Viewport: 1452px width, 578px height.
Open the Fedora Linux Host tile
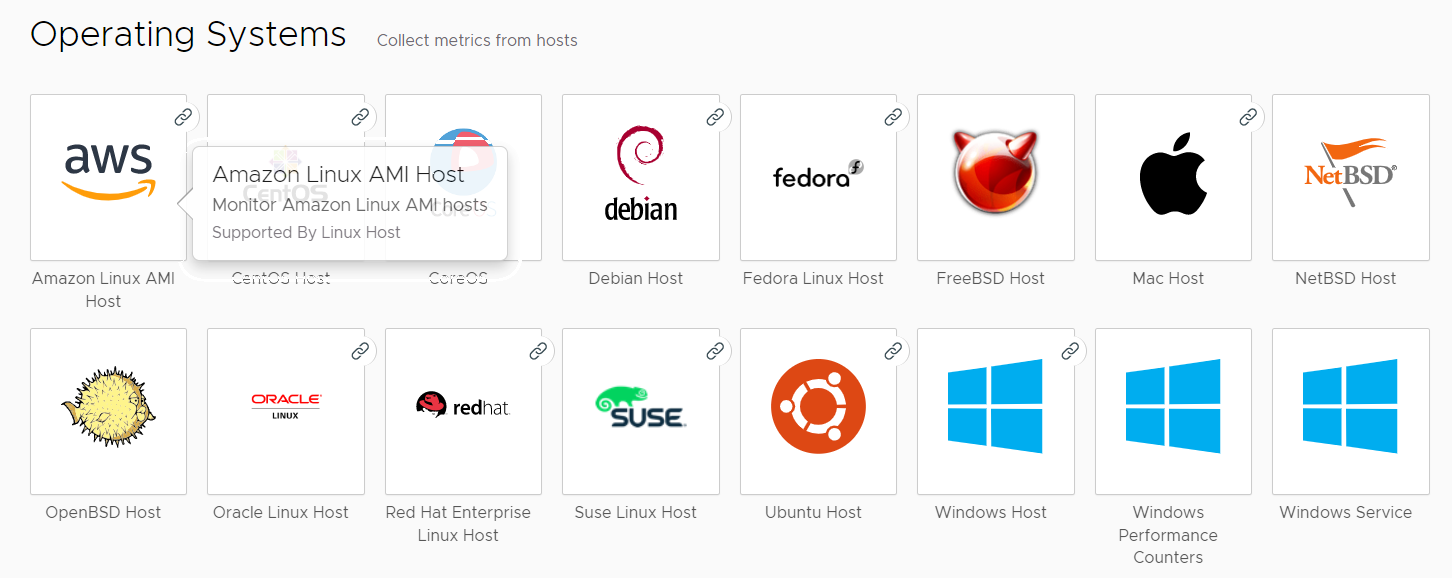[x=818, y=177]
